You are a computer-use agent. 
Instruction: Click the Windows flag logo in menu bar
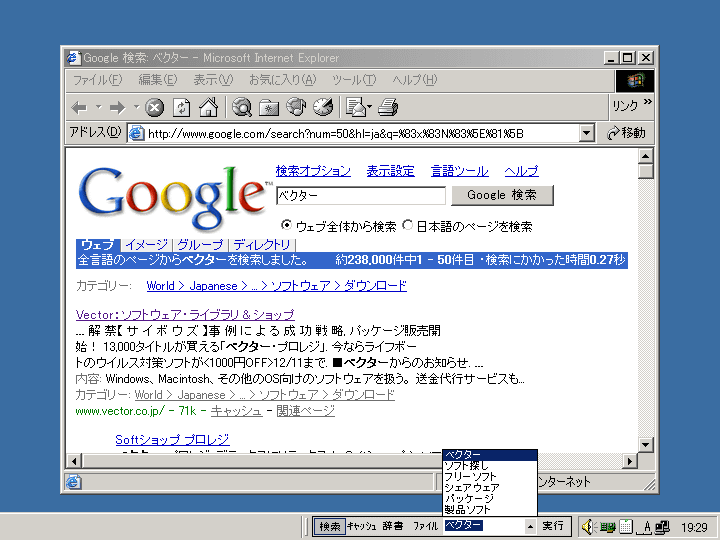pyautogui.click(x=635, y=81)
